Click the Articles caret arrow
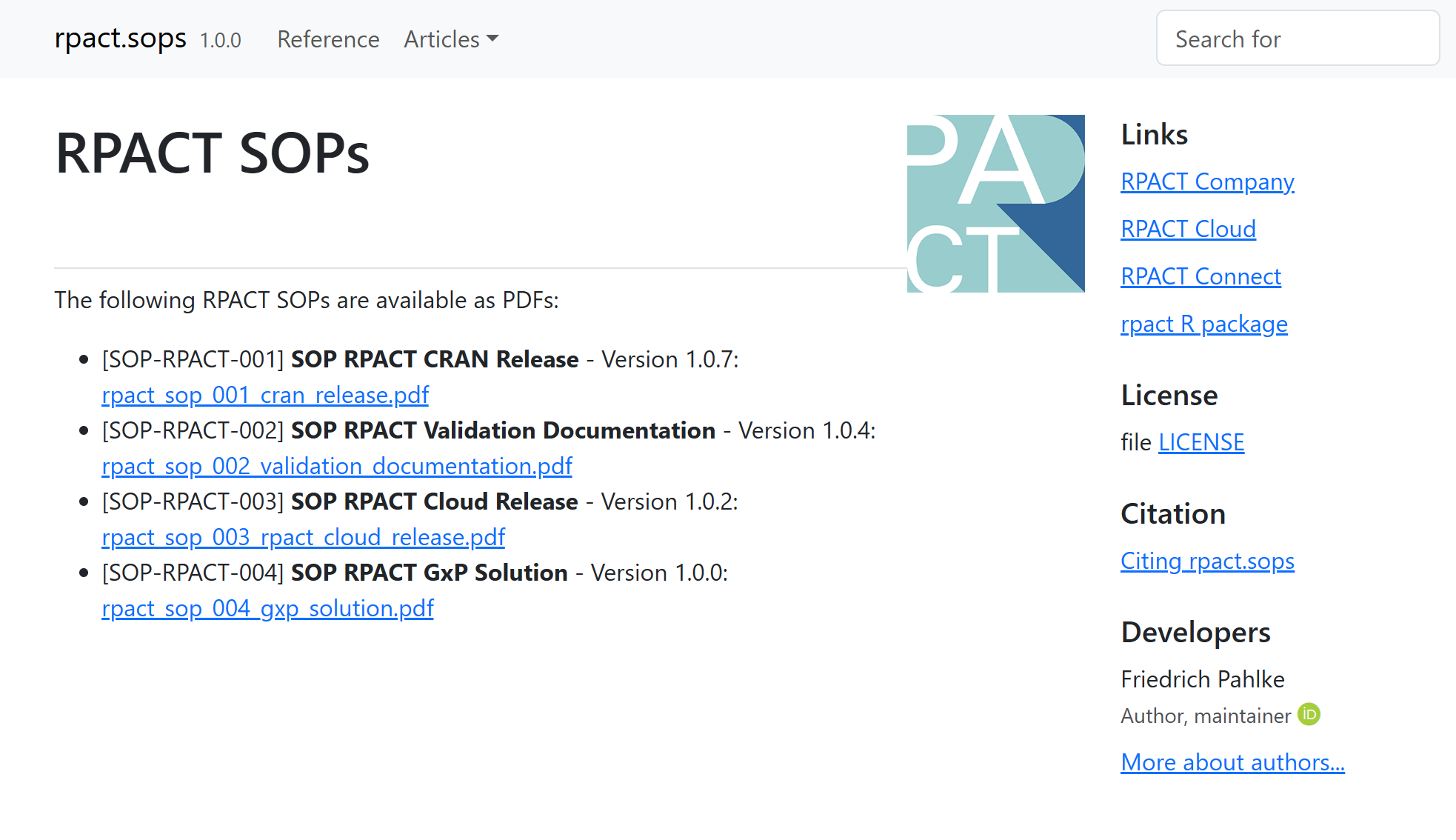 [x=492, y=39]
